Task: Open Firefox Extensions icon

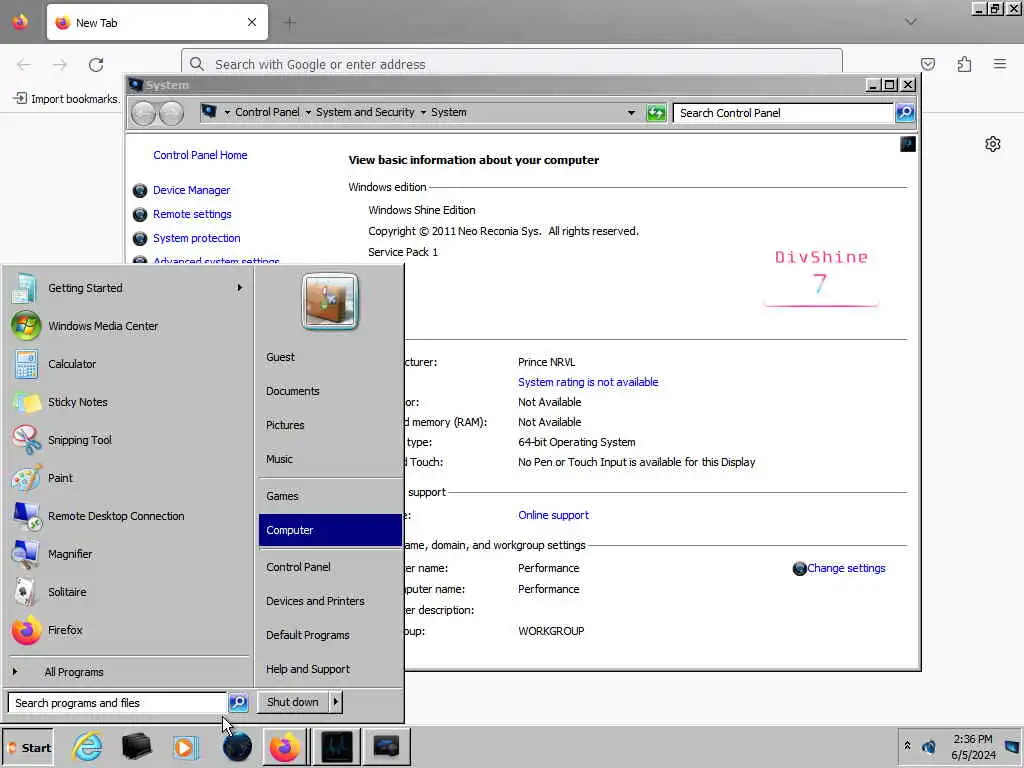Action: click(964, 64)
